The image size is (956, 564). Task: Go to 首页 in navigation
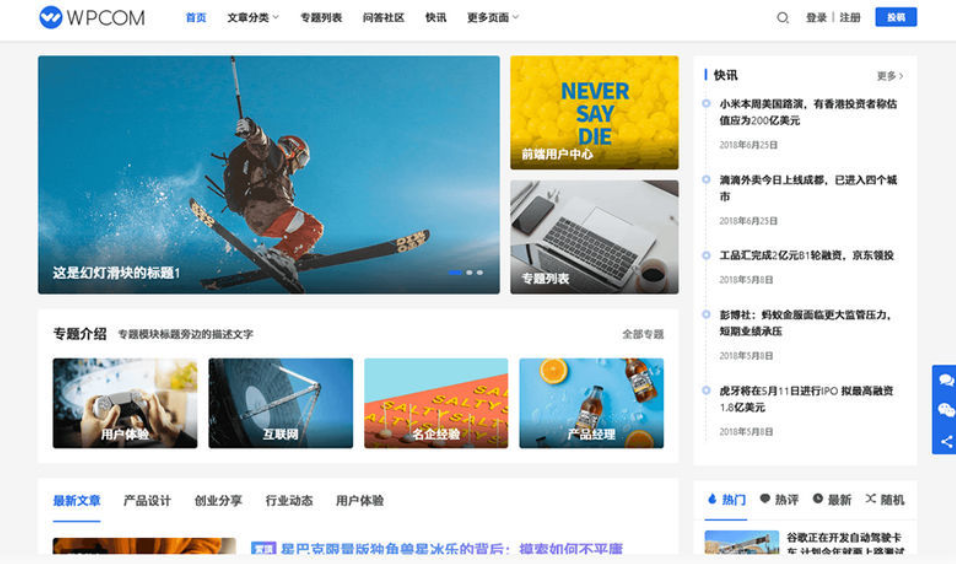click(196, 18)
